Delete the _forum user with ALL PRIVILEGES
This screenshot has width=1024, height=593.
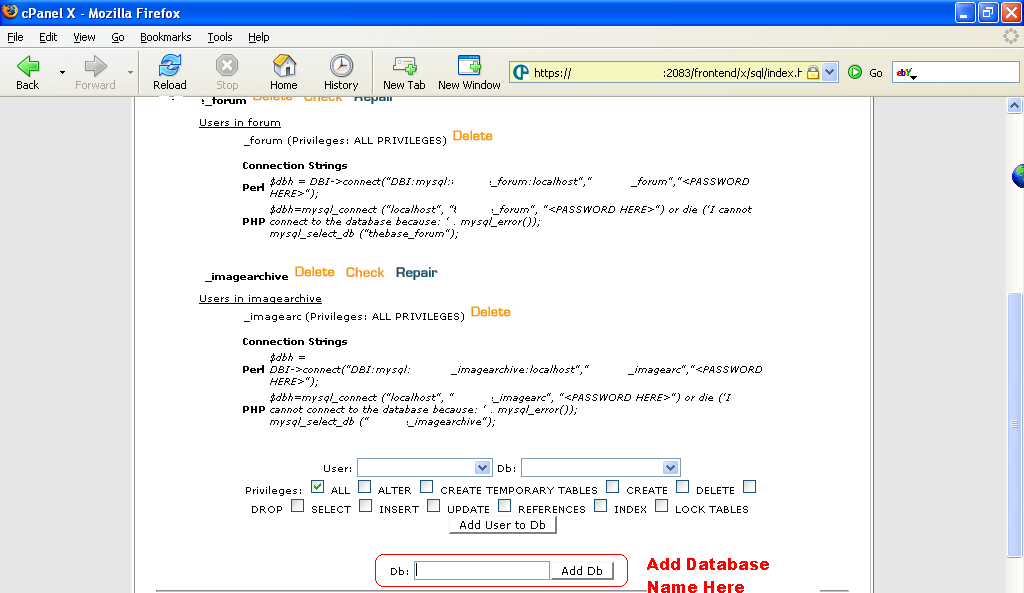coord(472,136)
